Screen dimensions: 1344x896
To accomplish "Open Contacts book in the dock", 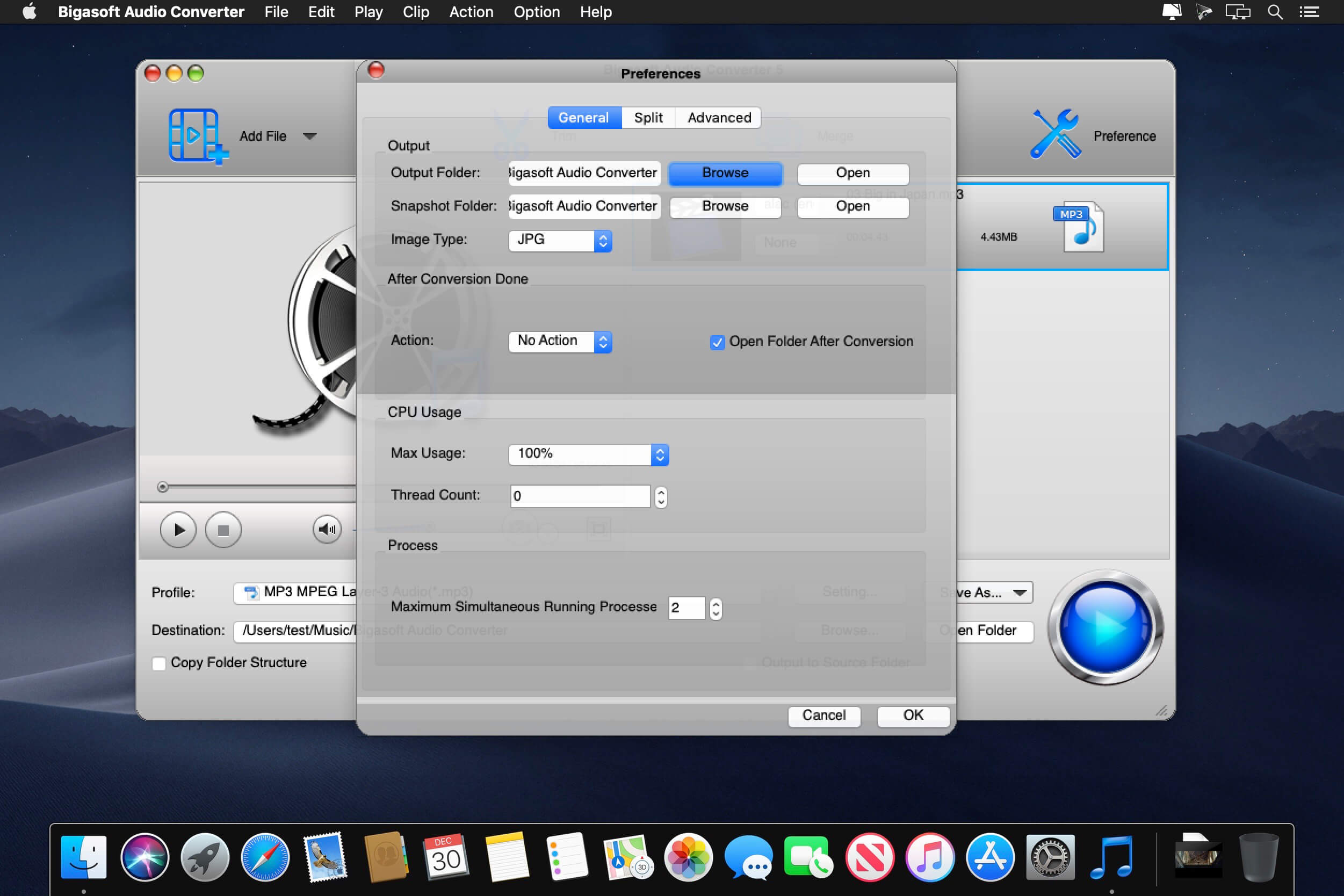I will pyautogui.click(x=386, y=857).
